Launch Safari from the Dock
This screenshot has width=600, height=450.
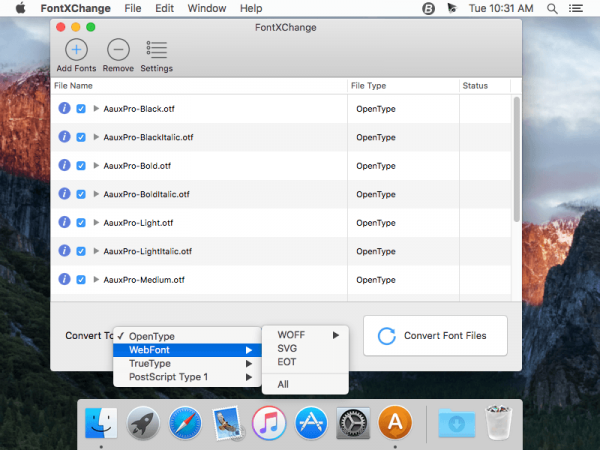pos(185,423)
